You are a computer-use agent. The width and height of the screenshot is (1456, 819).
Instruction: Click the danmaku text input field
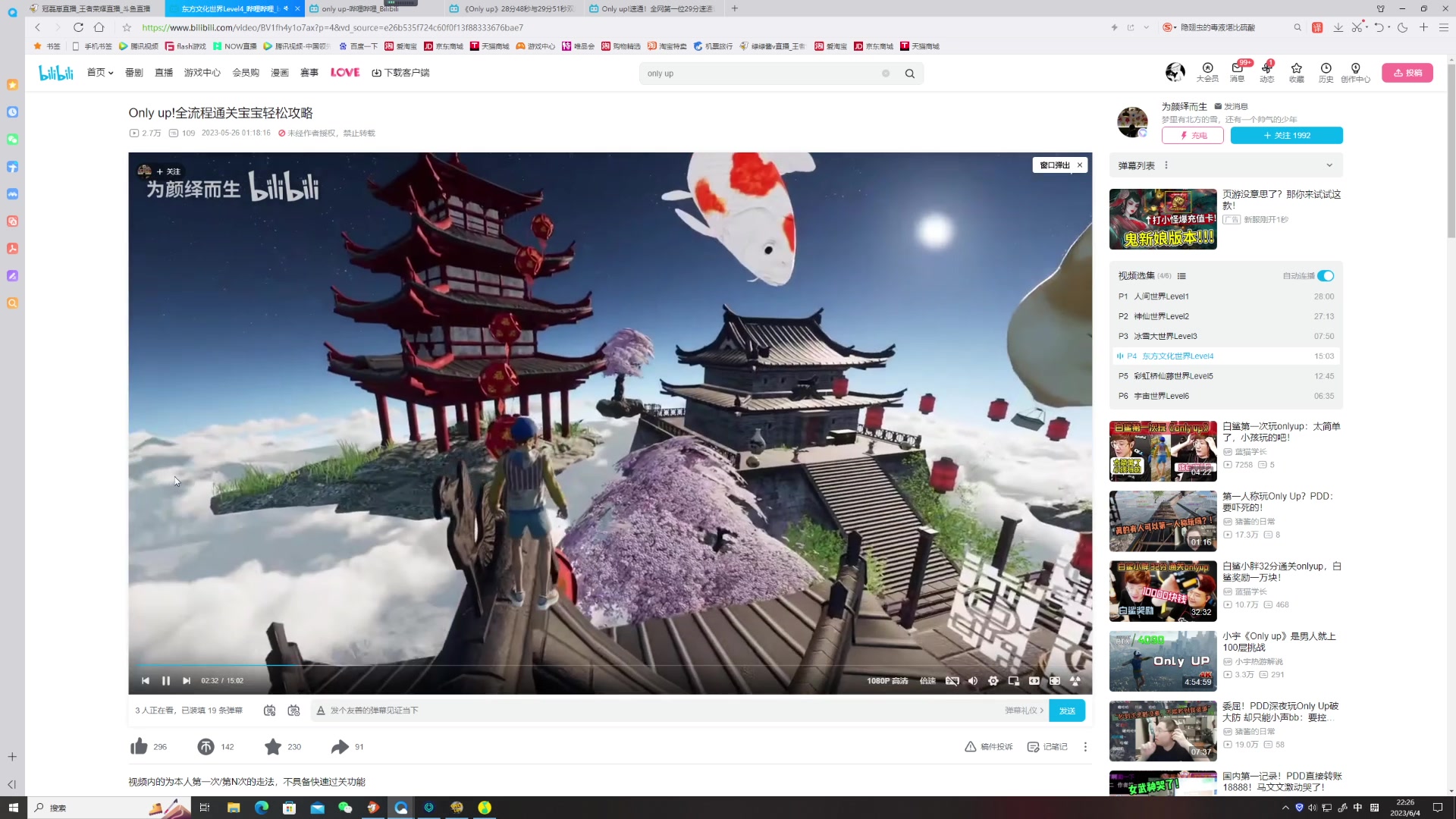[x=660, y=711]
